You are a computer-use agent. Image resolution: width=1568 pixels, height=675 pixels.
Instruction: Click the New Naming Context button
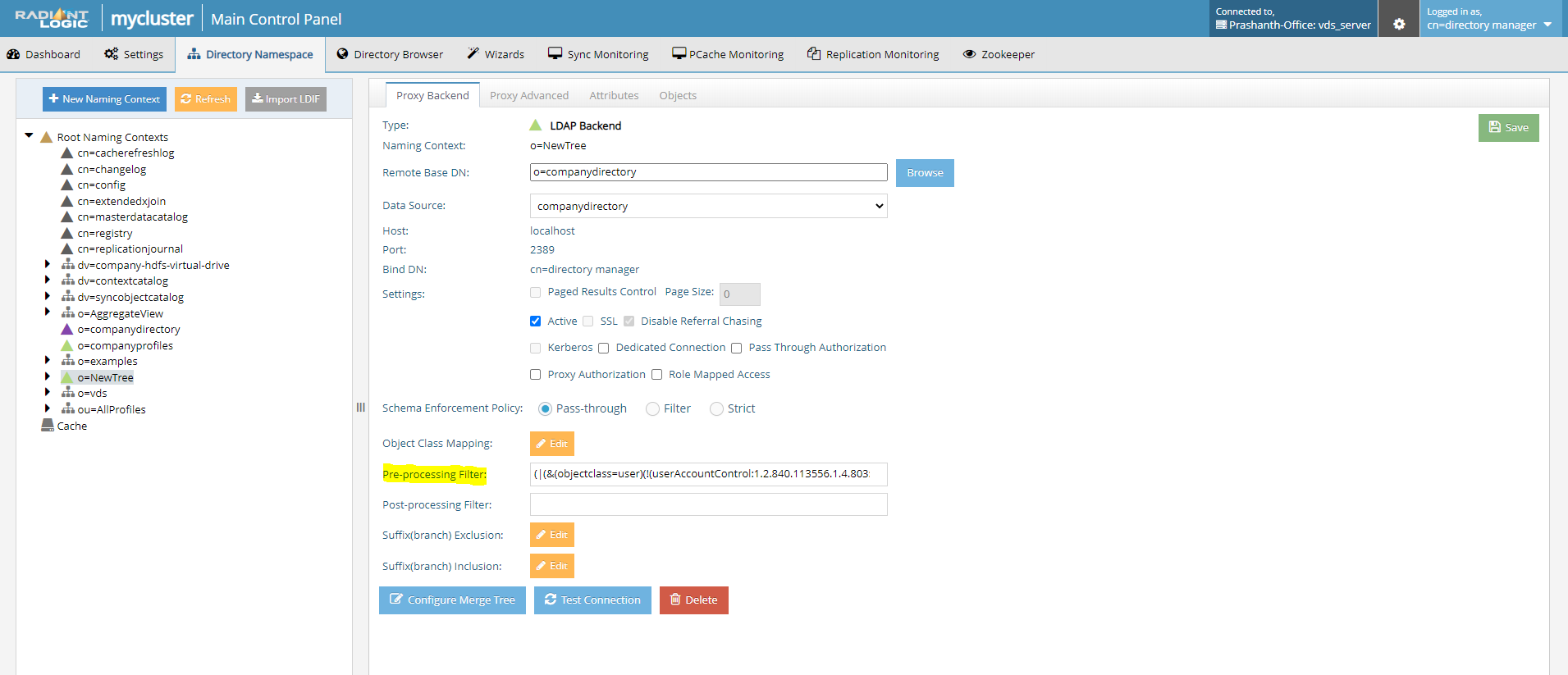[x=104, y=99]
